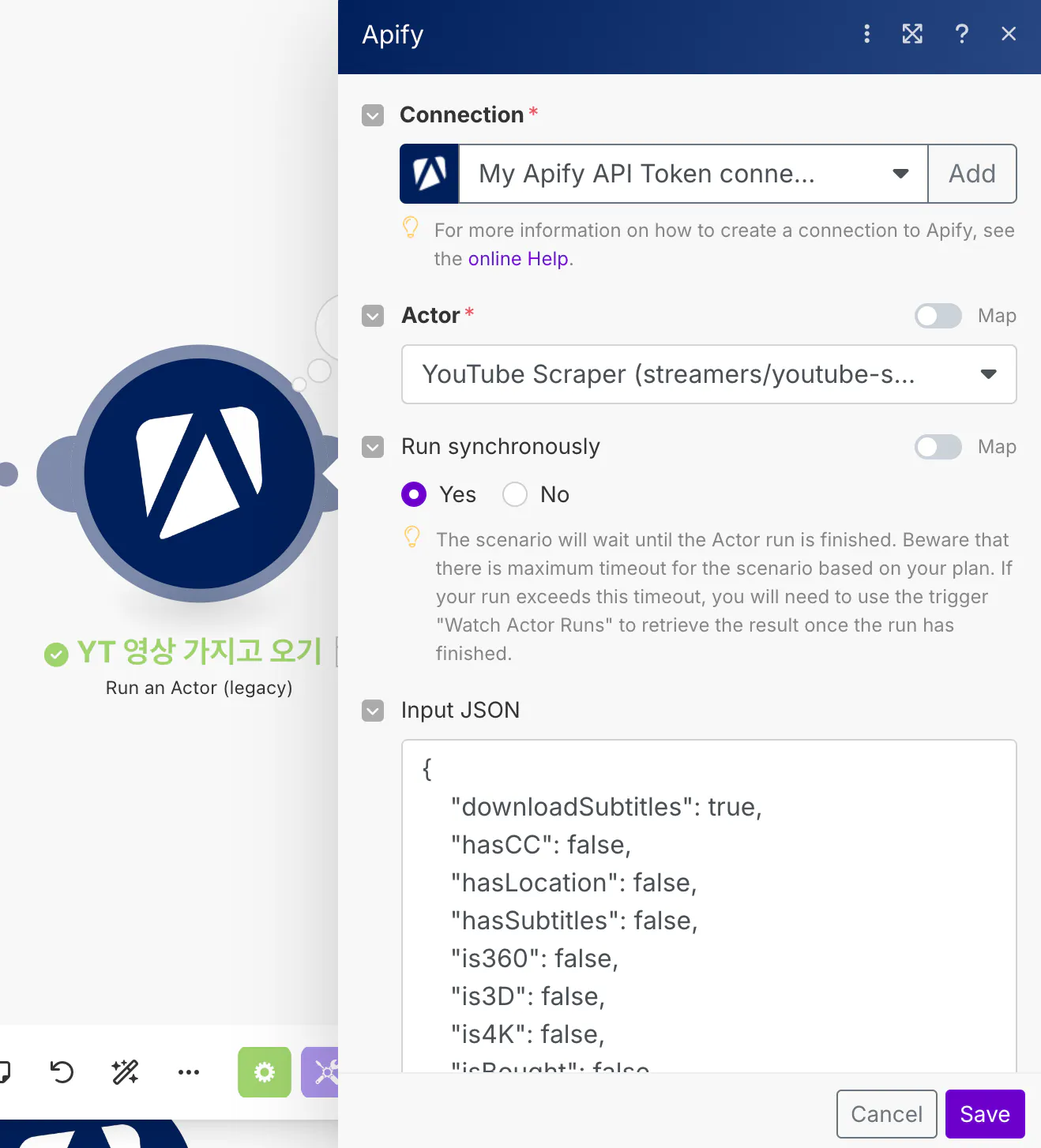The height and width of the screenshot is (1148, 1041).
Task: Collapse the Connection section
Action: pyautogui.click(x=373, y=115)
